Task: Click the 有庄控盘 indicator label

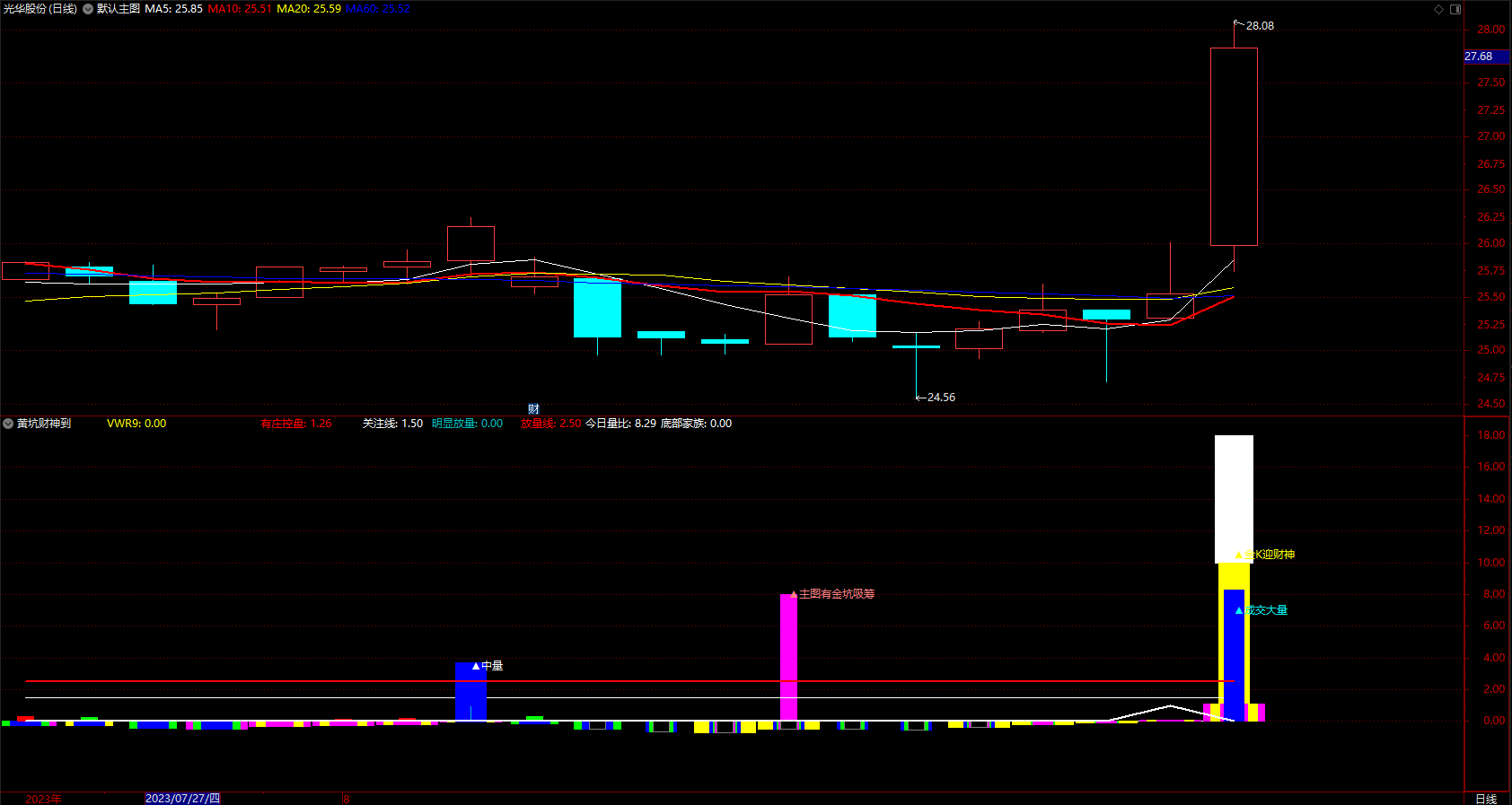Action: point(296,424)
